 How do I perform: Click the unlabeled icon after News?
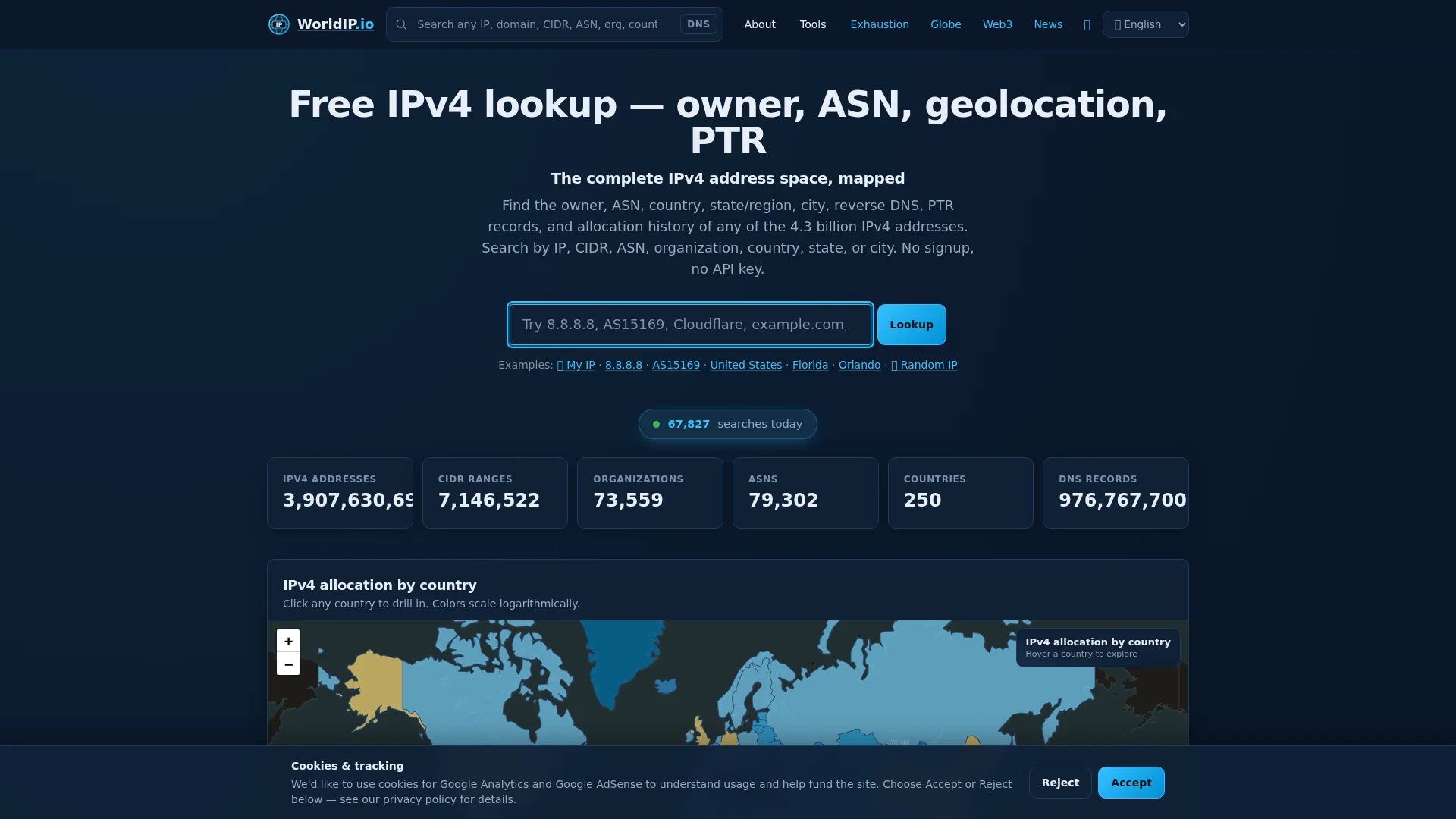click(1087, 25)
